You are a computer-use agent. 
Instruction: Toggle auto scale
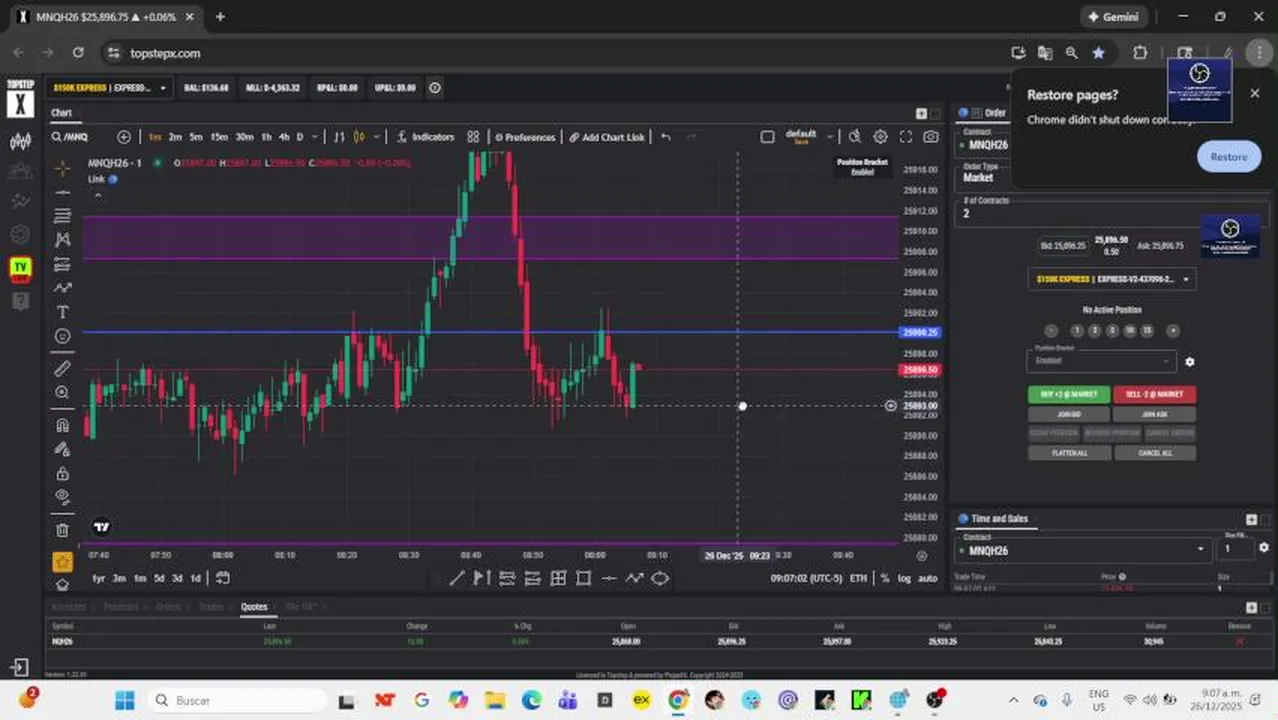pyautogui.click(x=927, y=578)
